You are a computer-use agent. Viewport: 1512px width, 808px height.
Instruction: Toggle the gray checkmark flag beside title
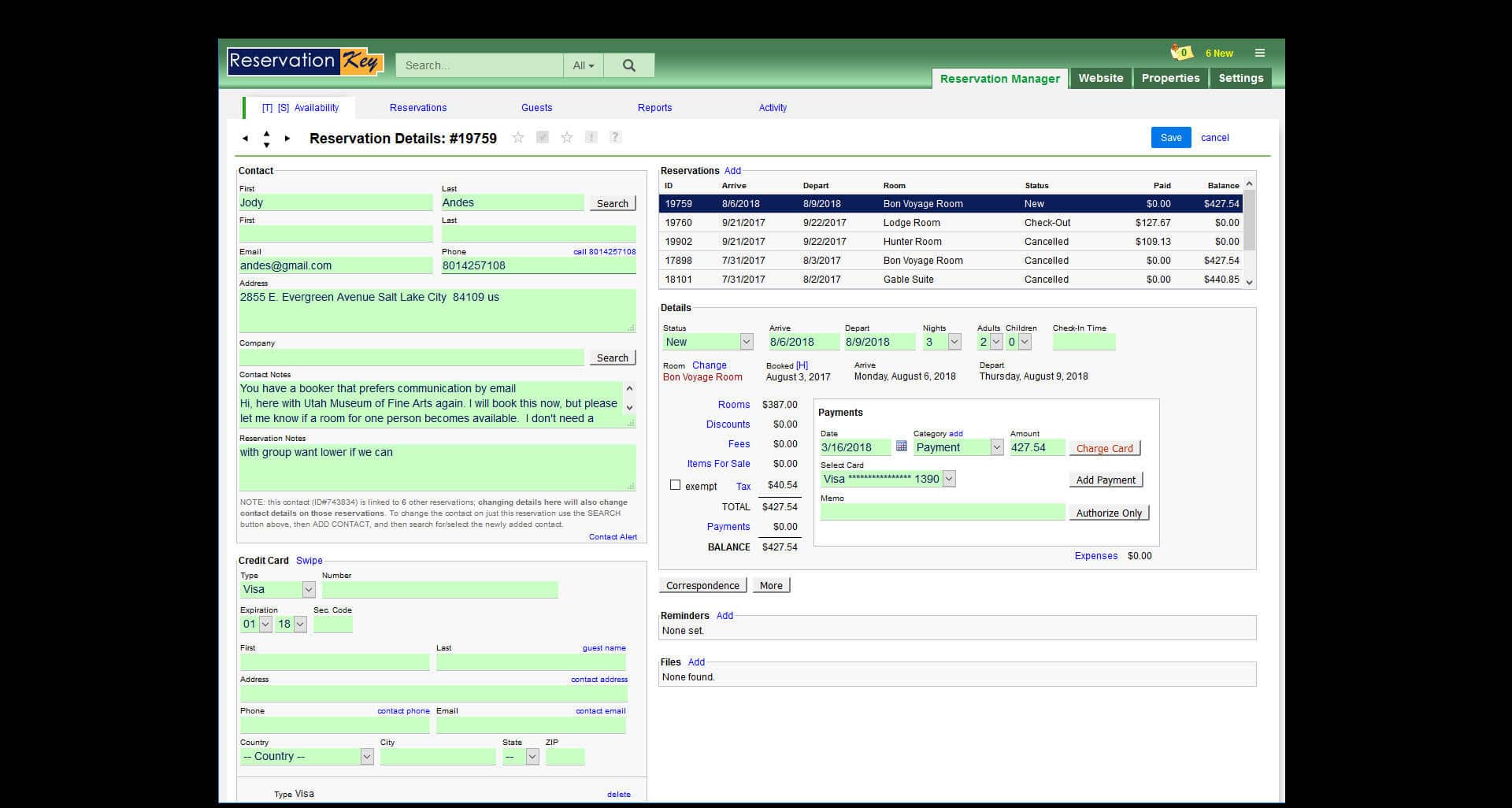click(542, 137)
